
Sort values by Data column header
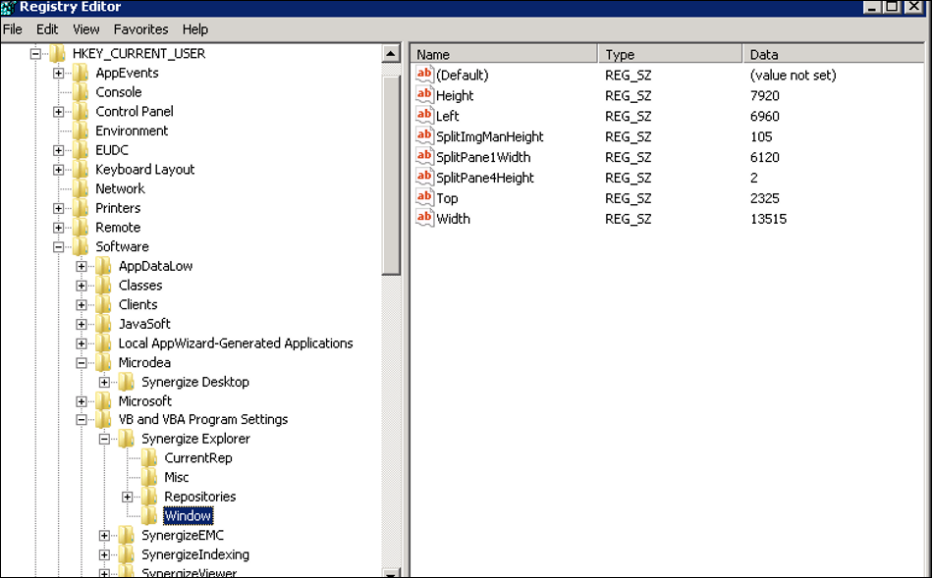point(834,54)
